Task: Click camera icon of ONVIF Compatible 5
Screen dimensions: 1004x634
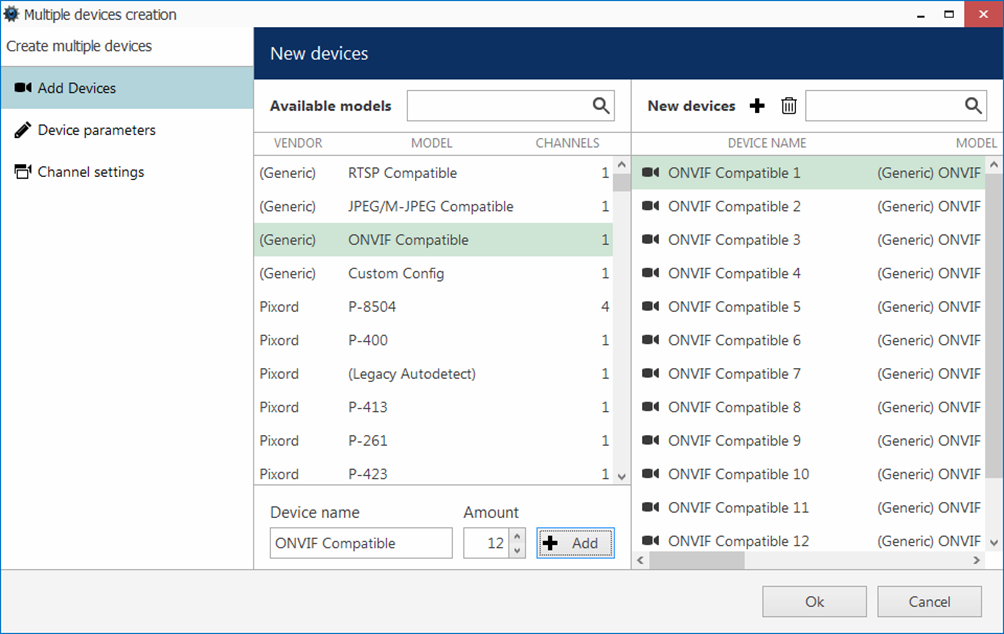Action: (x=651, y=307)
